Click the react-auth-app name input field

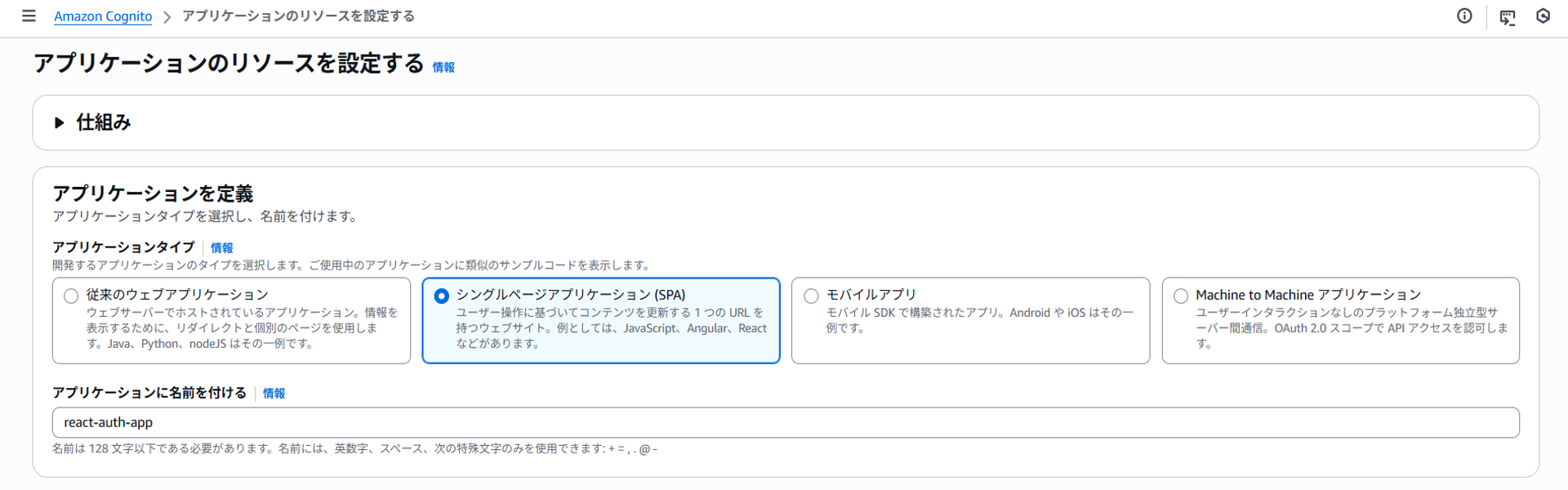click(786, 422)
